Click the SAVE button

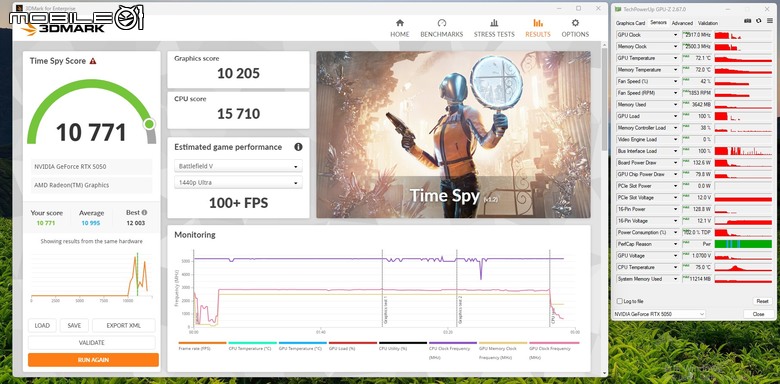pyautogui.click(x=74, y=325)
